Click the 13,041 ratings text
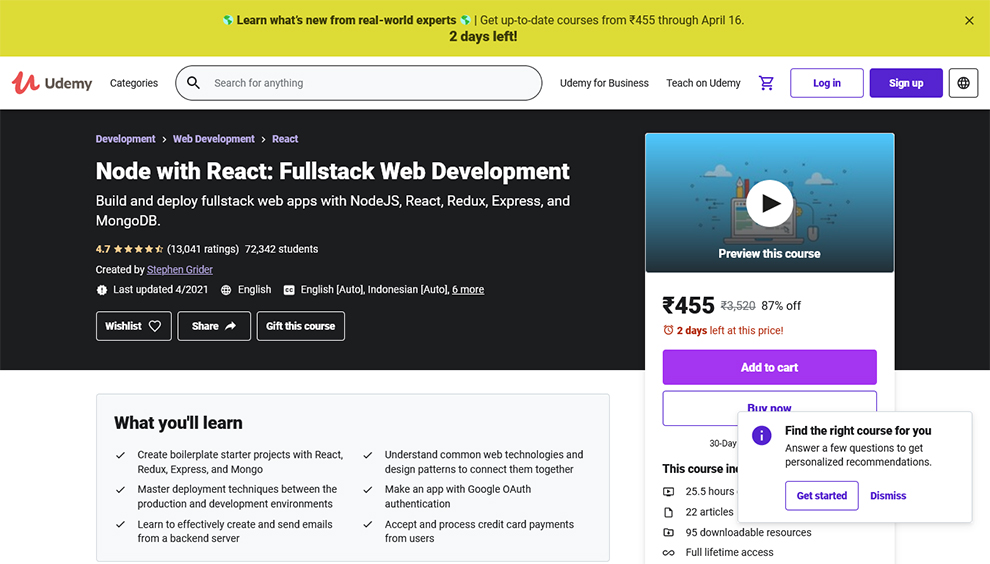Image resolution: width=990 pixels, height=564 pixels. (203, 249)
